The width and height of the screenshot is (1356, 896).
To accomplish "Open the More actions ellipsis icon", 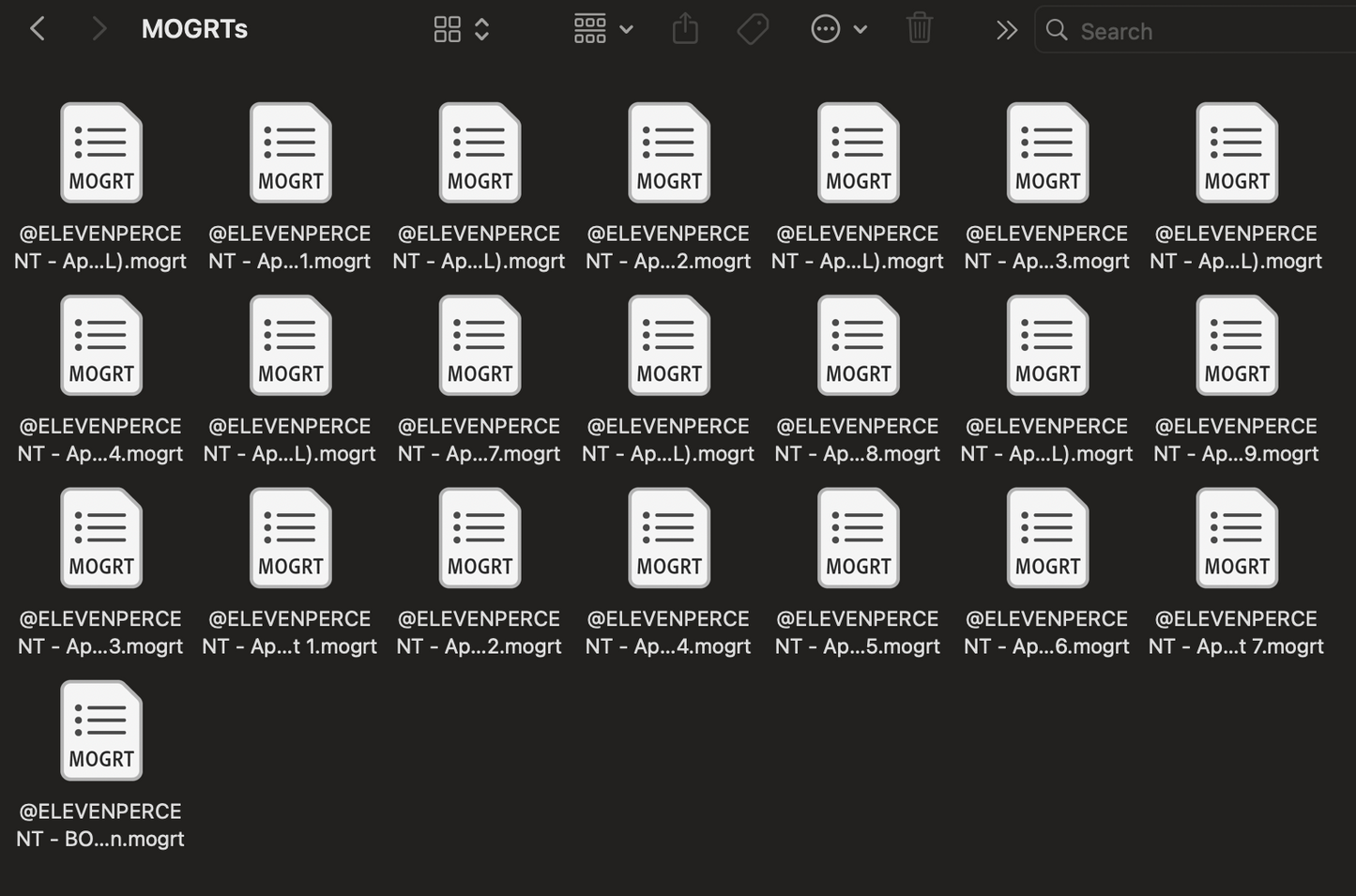I will (825, 28).
